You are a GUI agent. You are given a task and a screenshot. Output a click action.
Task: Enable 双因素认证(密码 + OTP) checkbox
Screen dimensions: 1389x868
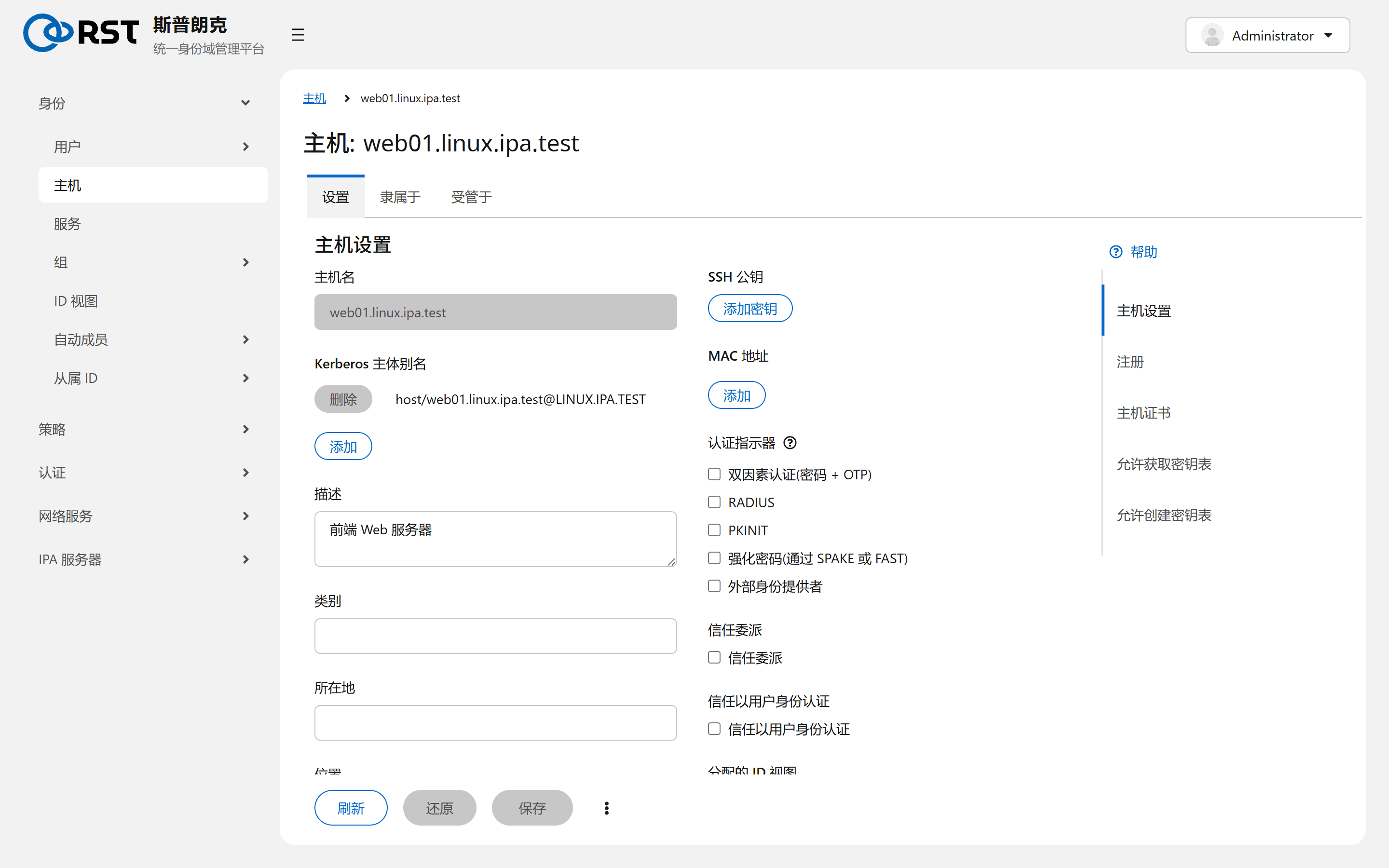tap(714, 474)
